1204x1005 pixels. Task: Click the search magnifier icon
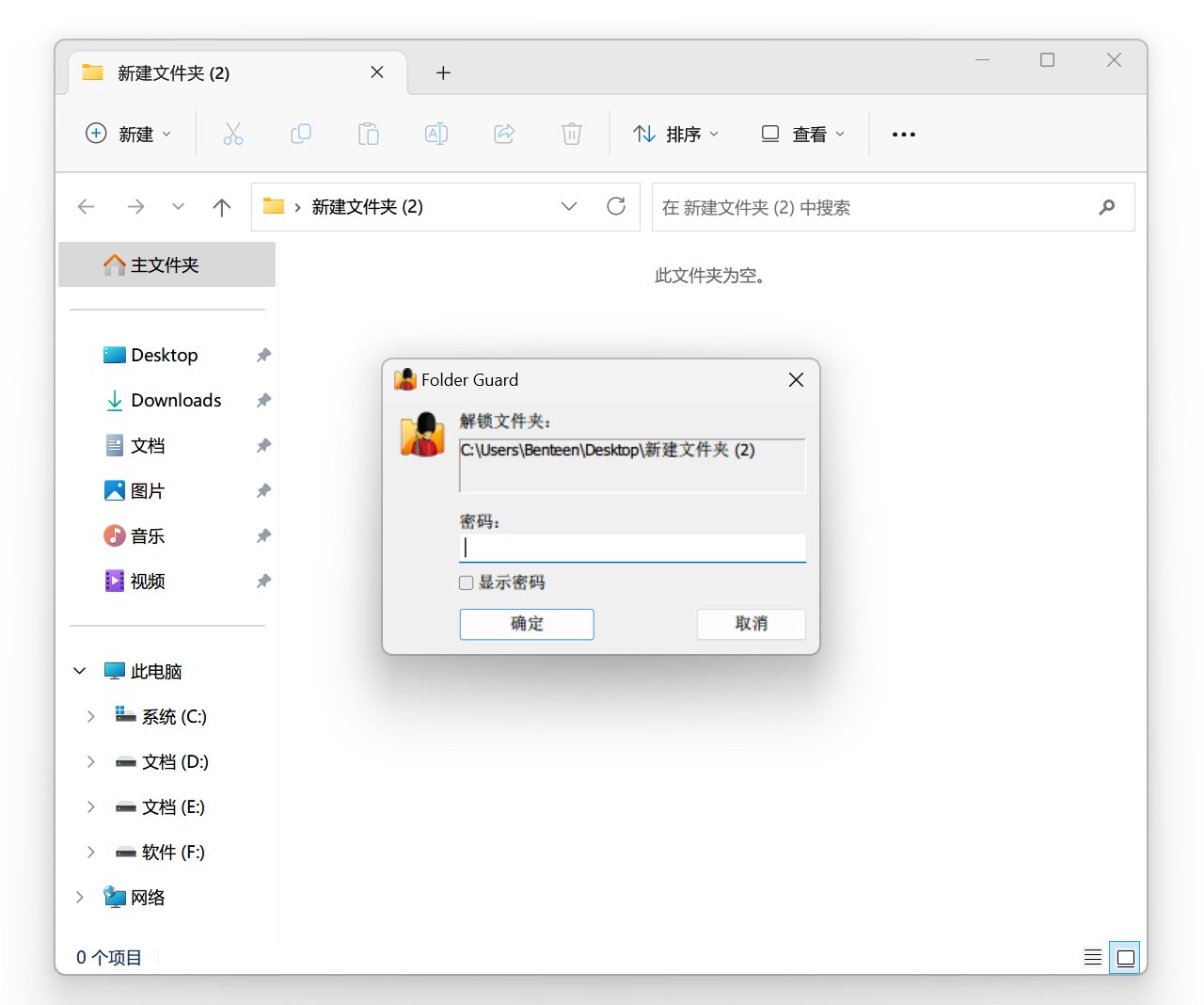pos(1107,207)
